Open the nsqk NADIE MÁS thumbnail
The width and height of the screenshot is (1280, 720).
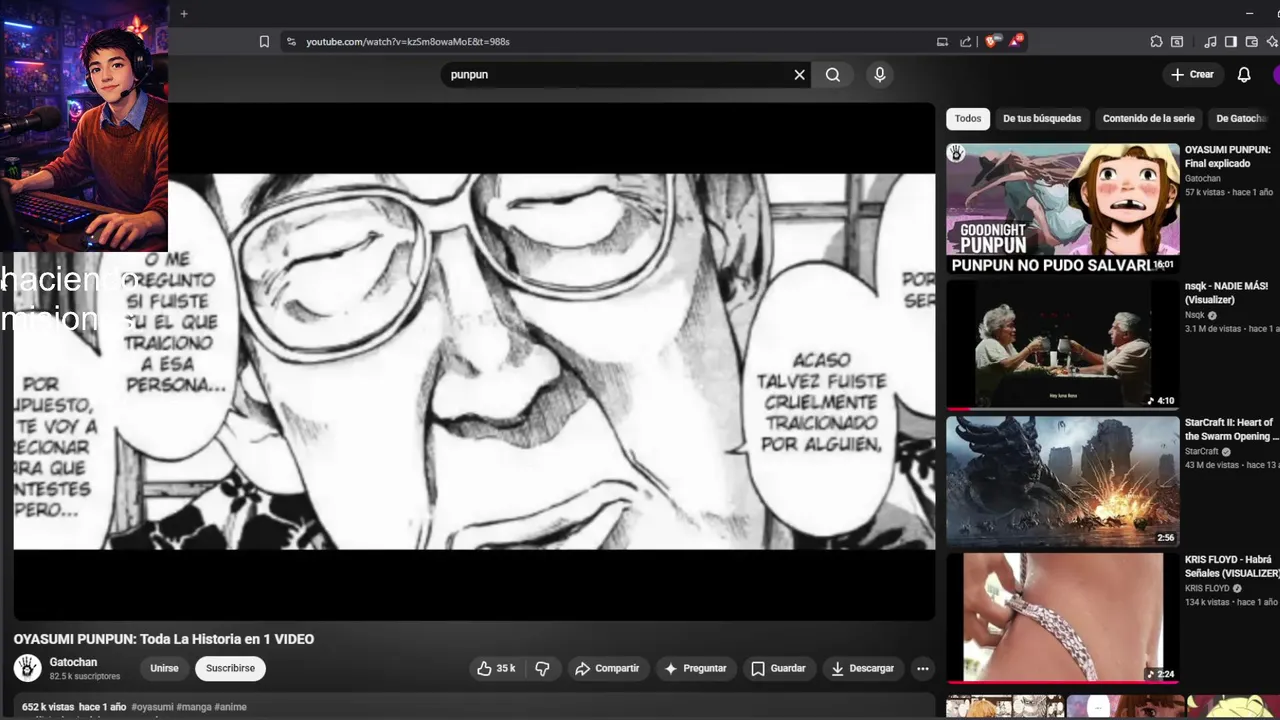(x=1063, y=345)
